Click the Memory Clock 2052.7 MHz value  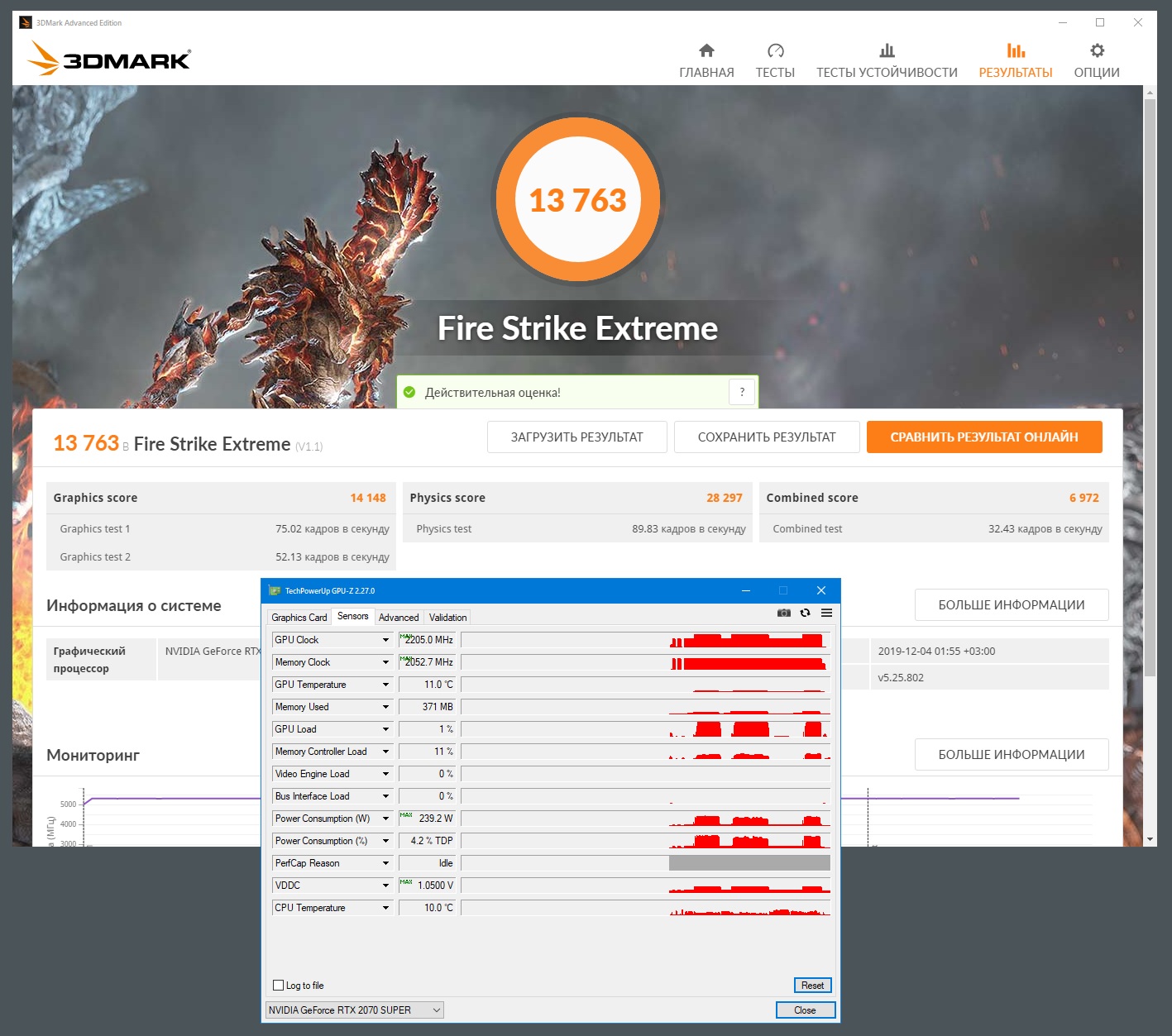coord(428,662)
